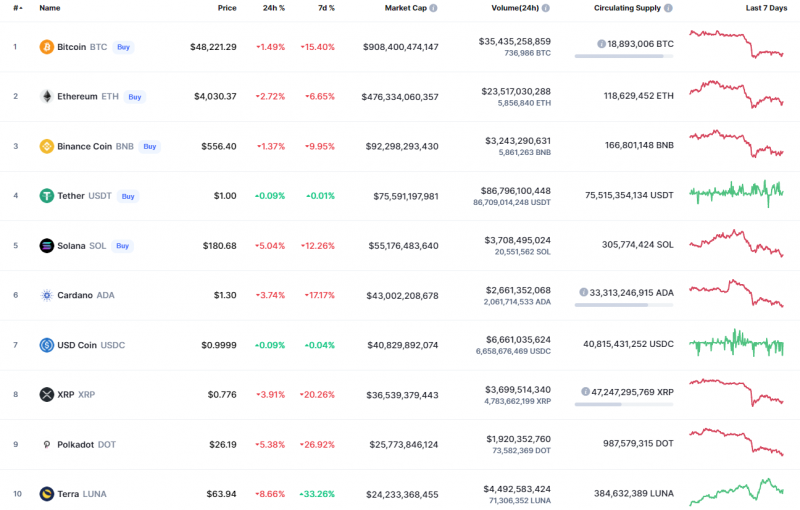Open Tether 7-day sparkline chart

(x=736, y=193)
